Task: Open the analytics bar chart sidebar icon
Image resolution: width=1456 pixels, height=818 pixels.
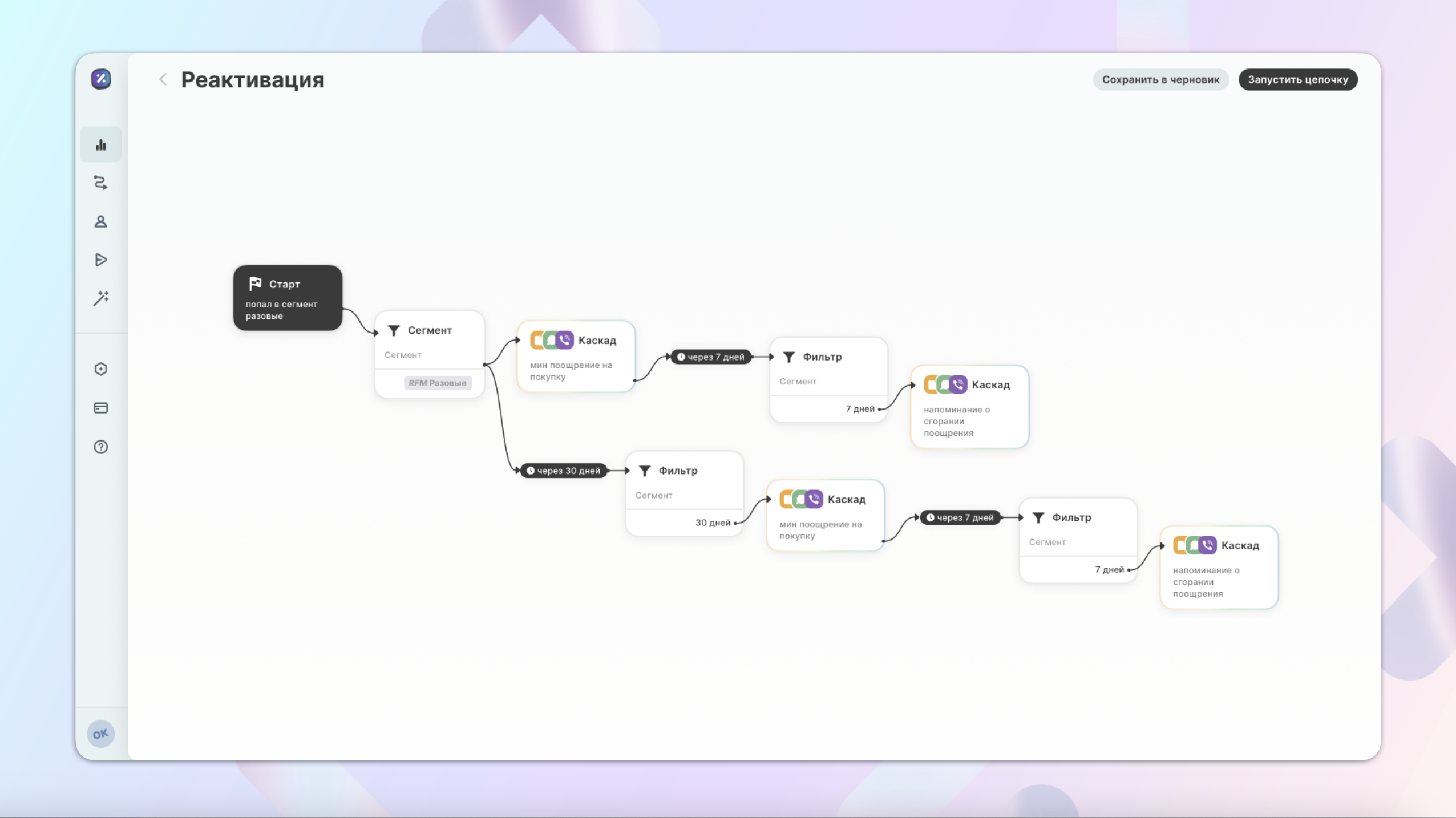Action: (x=101, y=144)
